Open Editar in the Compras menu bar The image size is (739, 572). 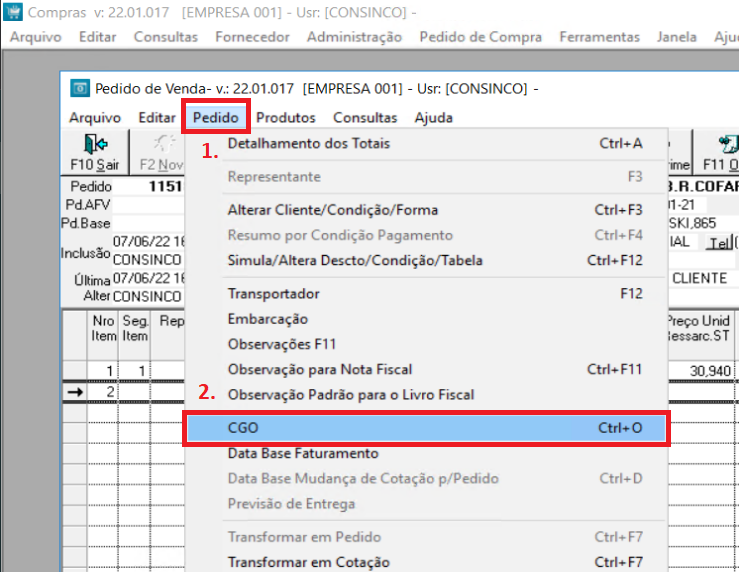pyautogui.click(x=97, y=37)
